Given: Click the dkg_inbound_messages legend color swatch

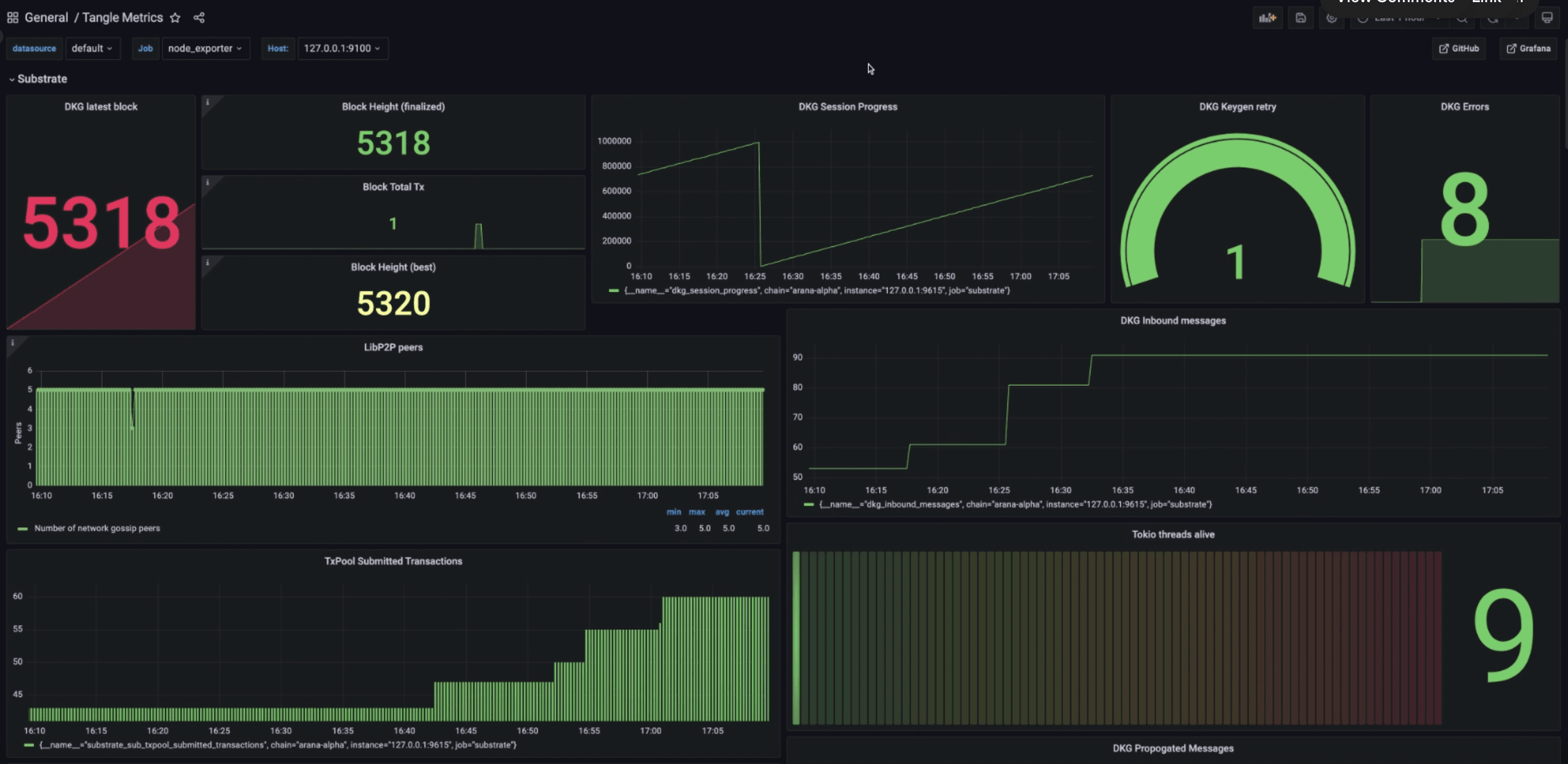Looking at the screenshot, I should pyautogui.click(x=809, y=505).
